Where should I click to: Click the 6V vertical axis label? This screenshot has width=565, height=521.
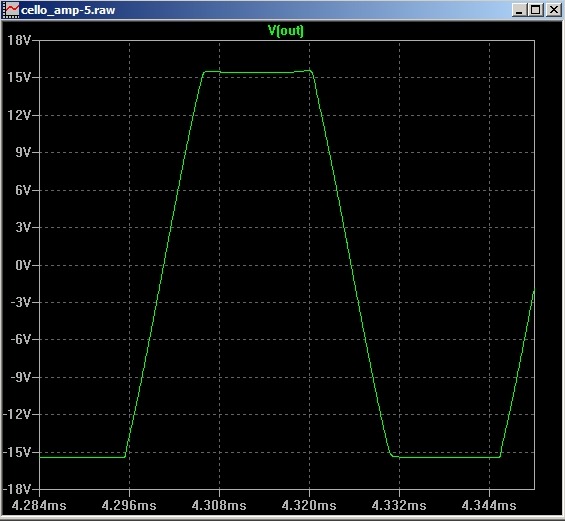[x=23, y=190]
